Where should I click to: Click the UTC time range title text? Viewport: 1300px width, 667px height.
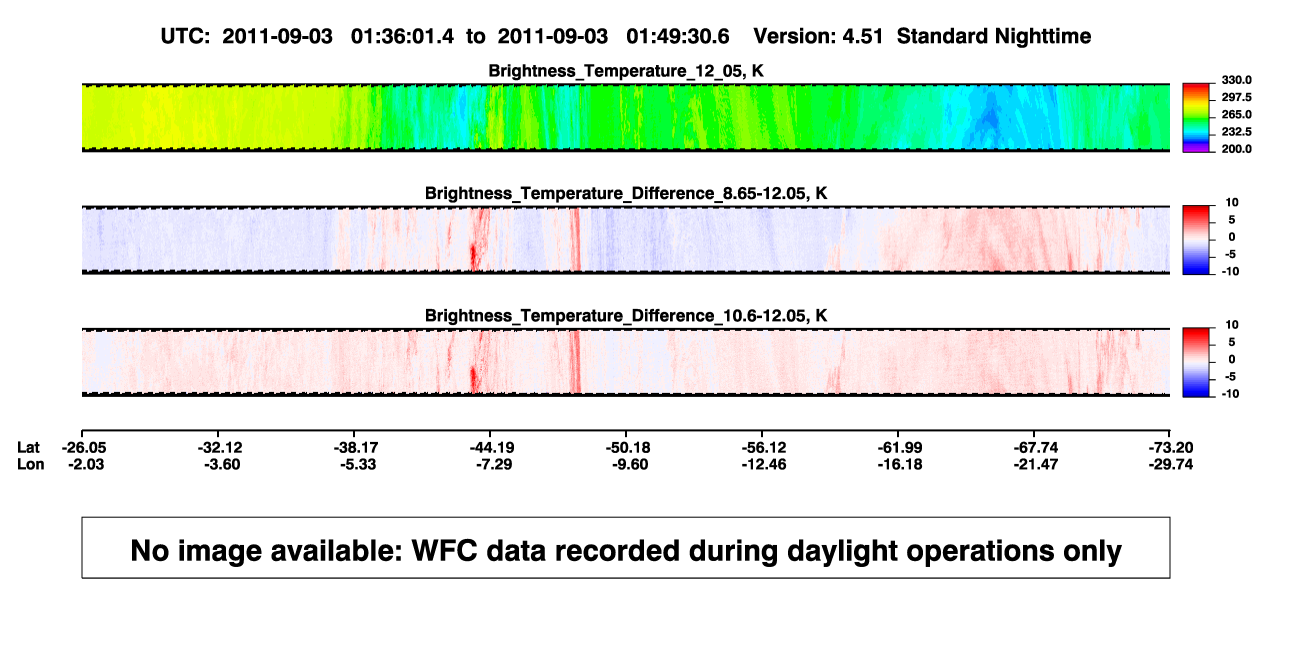pyautogui.click(x=625, y=36)
